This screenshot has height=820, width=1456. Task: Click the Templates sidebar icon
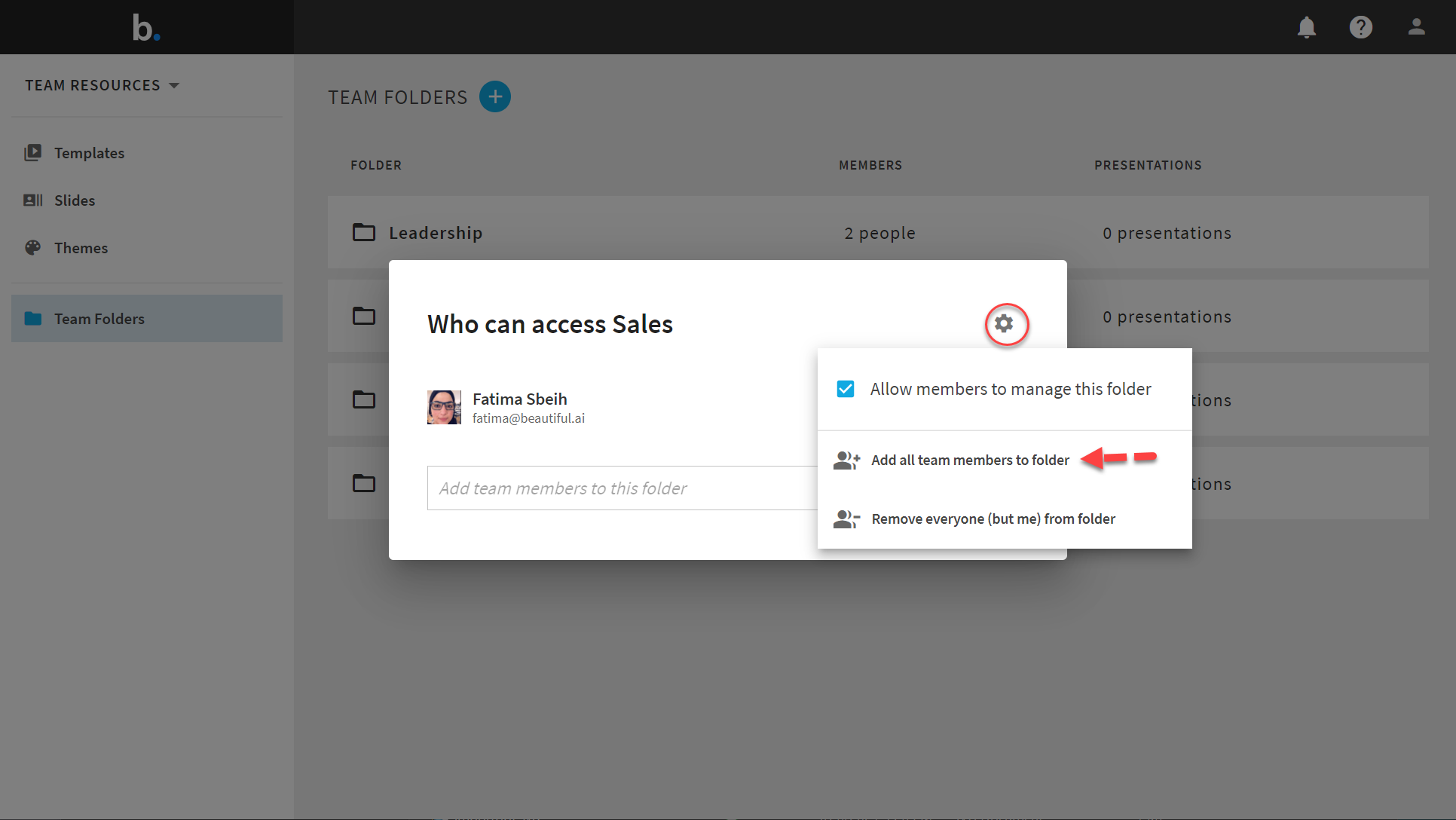point(33,153)
